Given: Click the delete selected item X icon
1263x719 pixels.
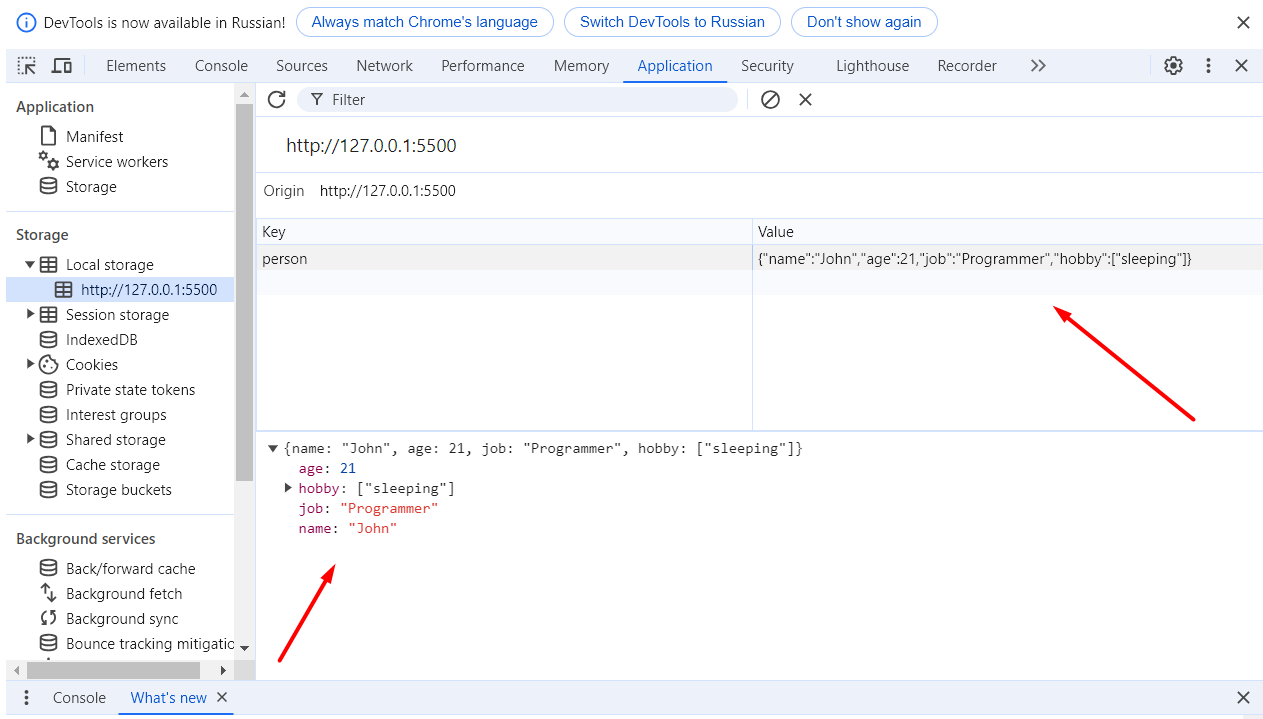Looking at the screenshot, I should [805, 99].
